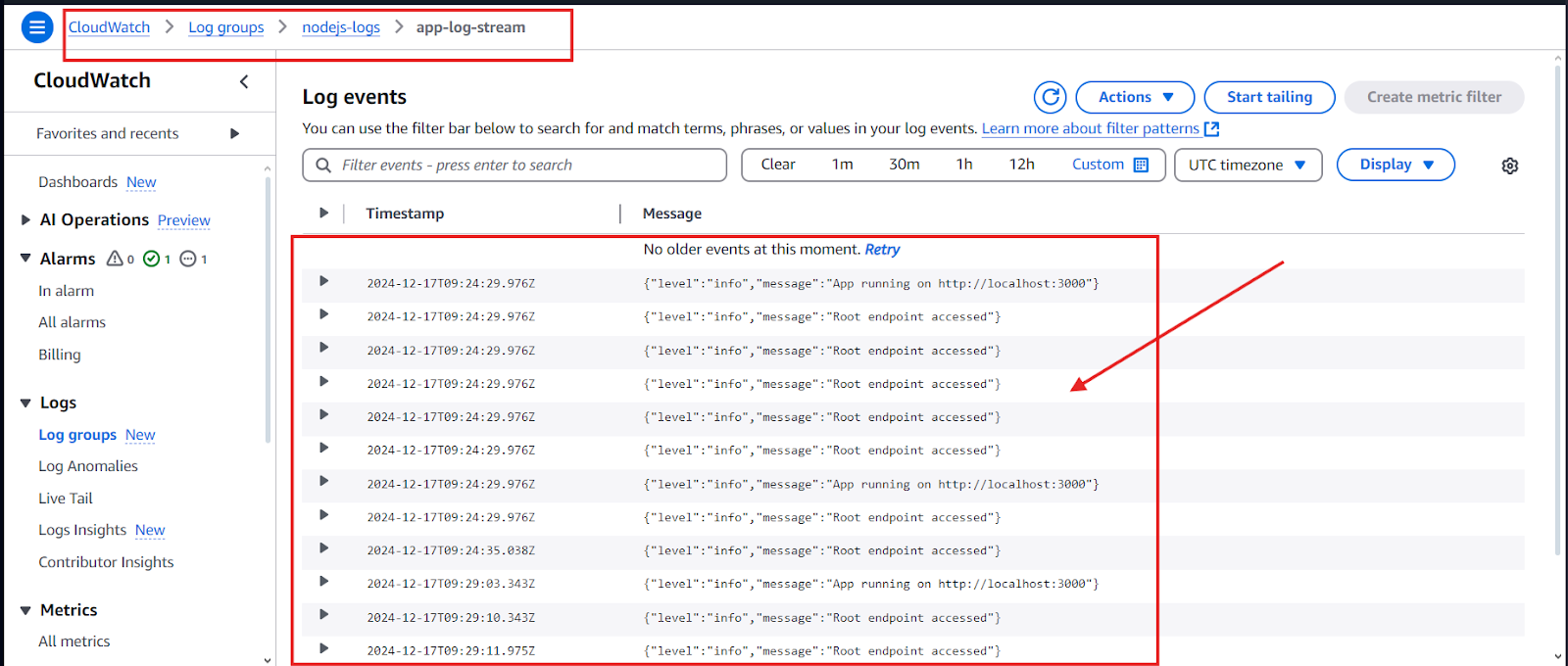Select the 30m time range
The width and height of the screenshot is (1568, 666).
[905, 165]
